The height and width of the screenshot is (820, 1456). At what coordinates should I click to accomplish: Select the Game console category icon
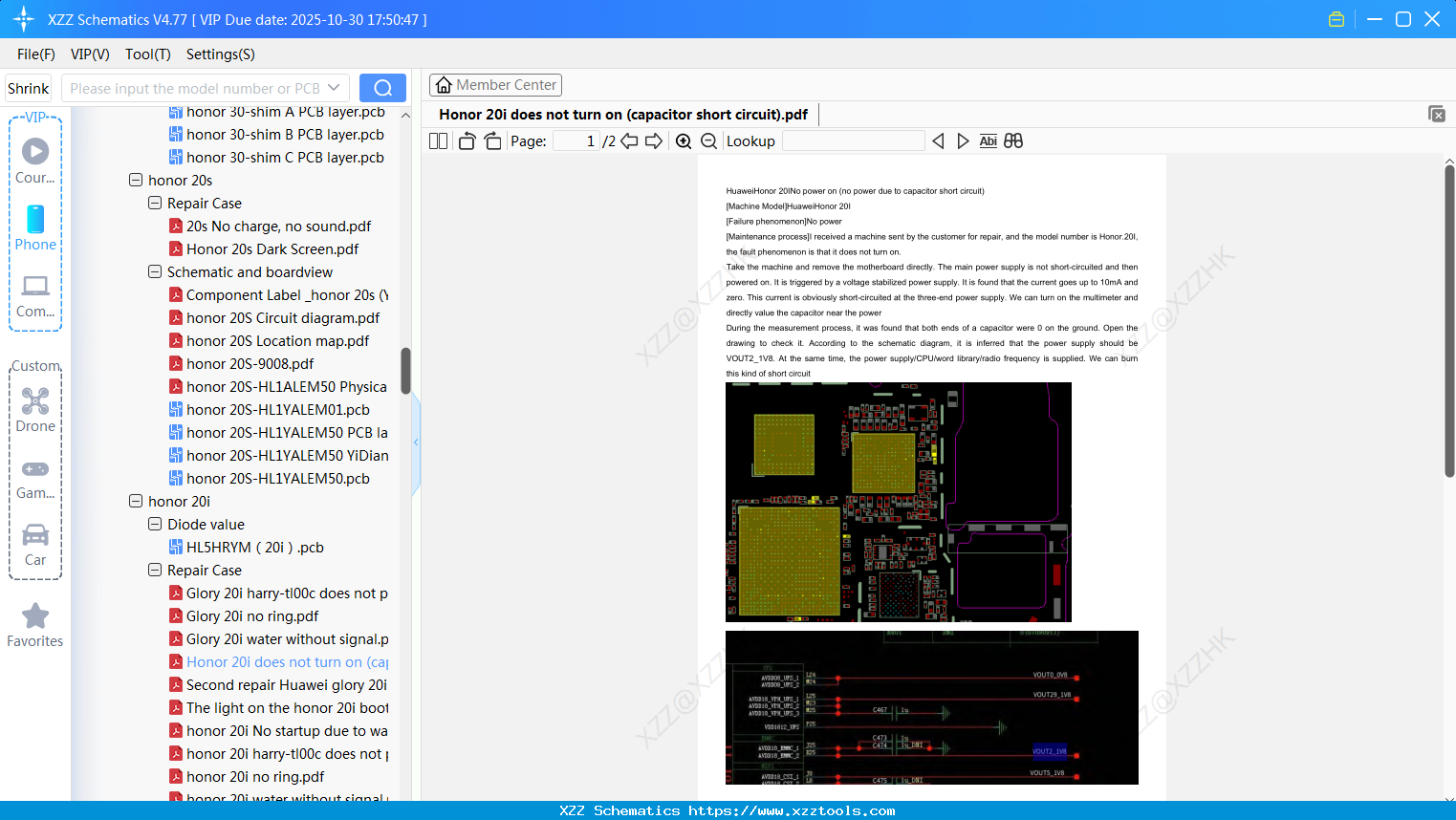[35, 479]
